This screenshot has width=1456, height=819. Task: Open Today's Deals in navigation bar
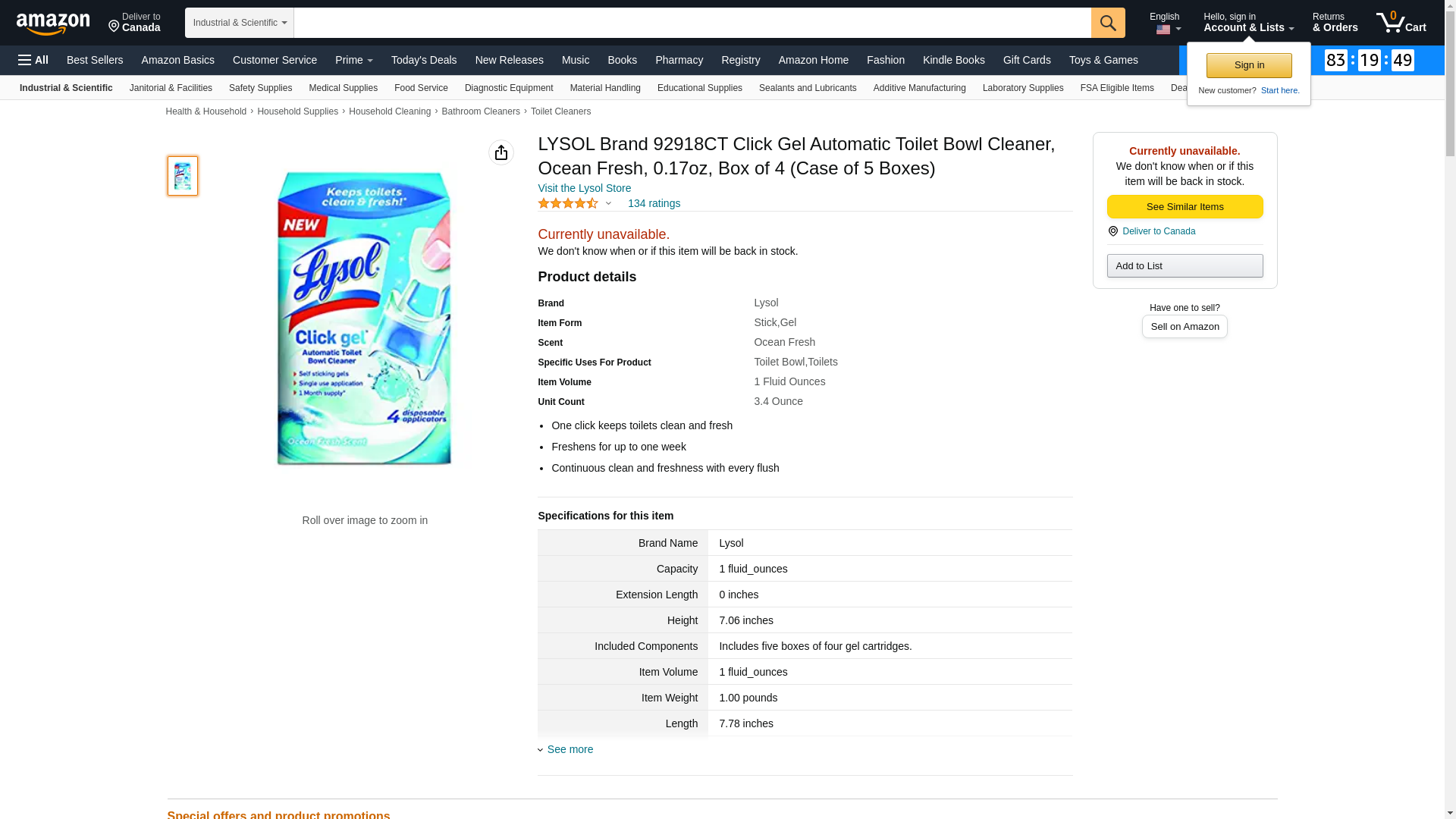click(x=424, y=60)
